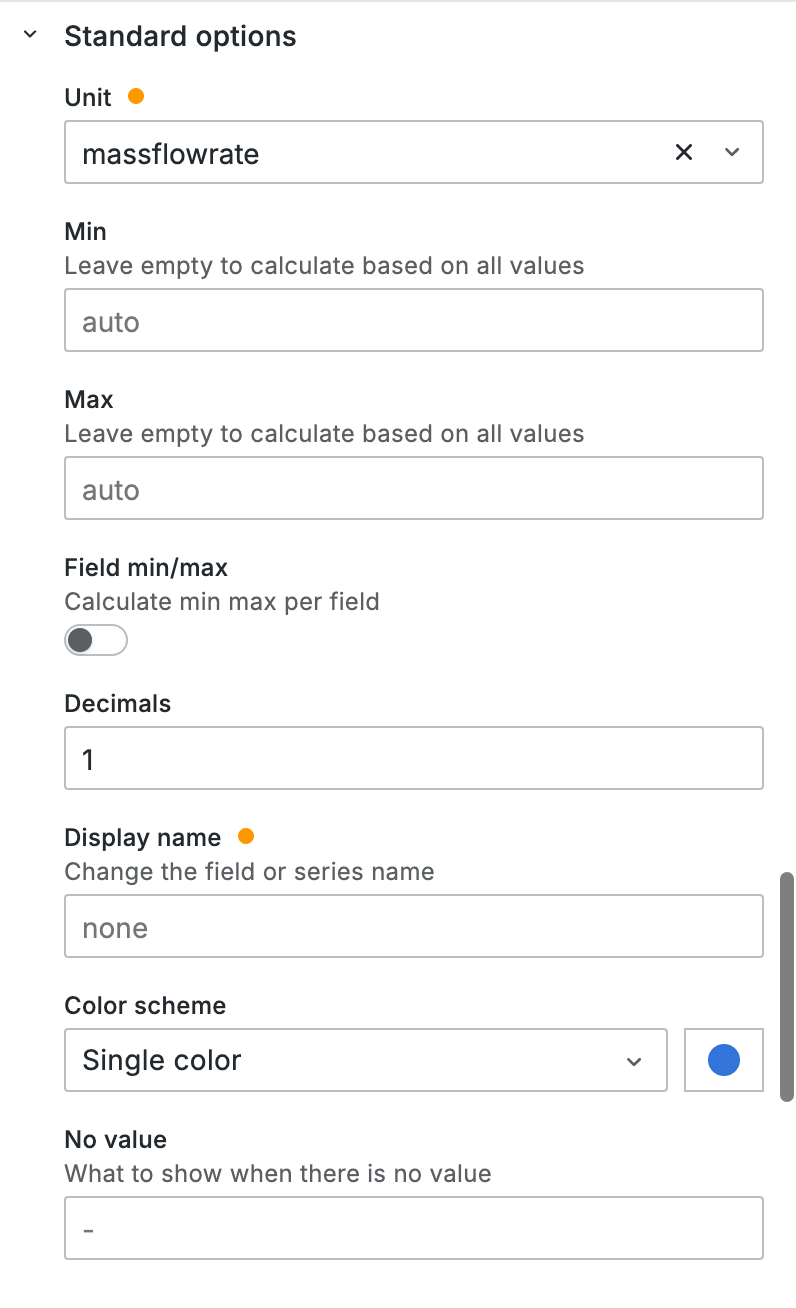Collapse the Standard options section chevron

[30, 36]
